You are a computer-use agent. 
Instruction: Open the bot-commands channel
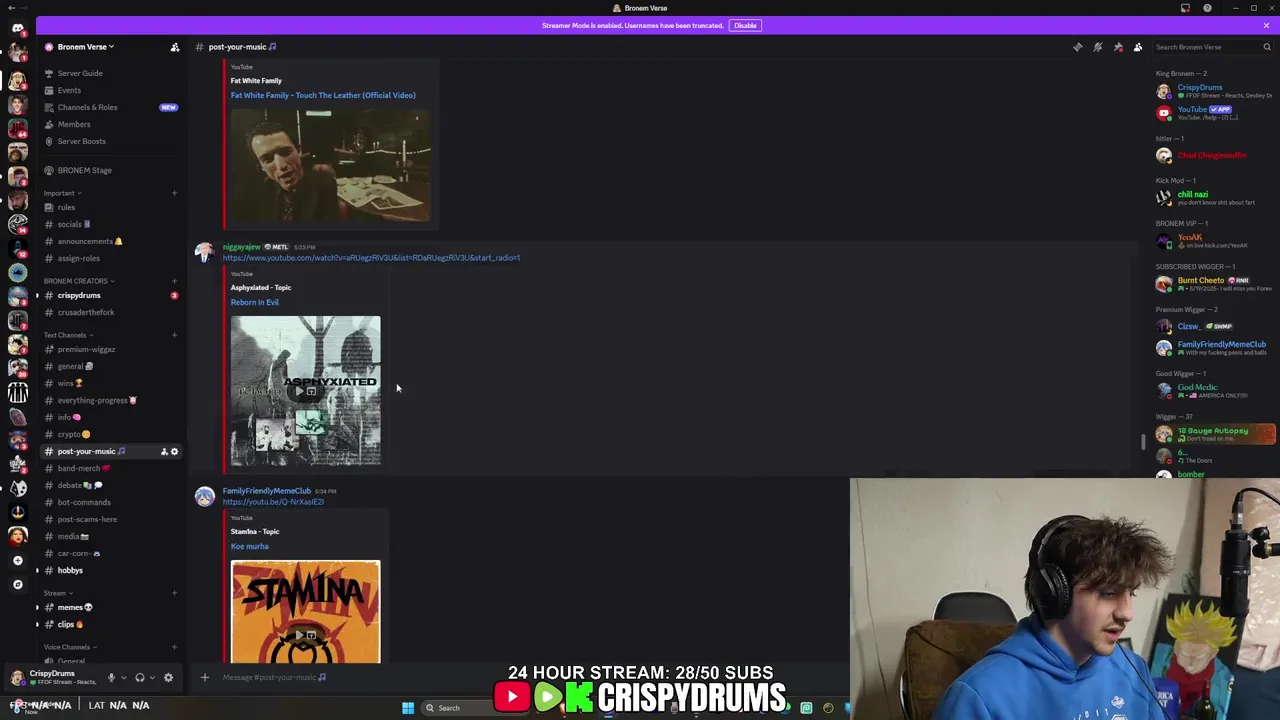pyautogui.click(x=84, y=502)
